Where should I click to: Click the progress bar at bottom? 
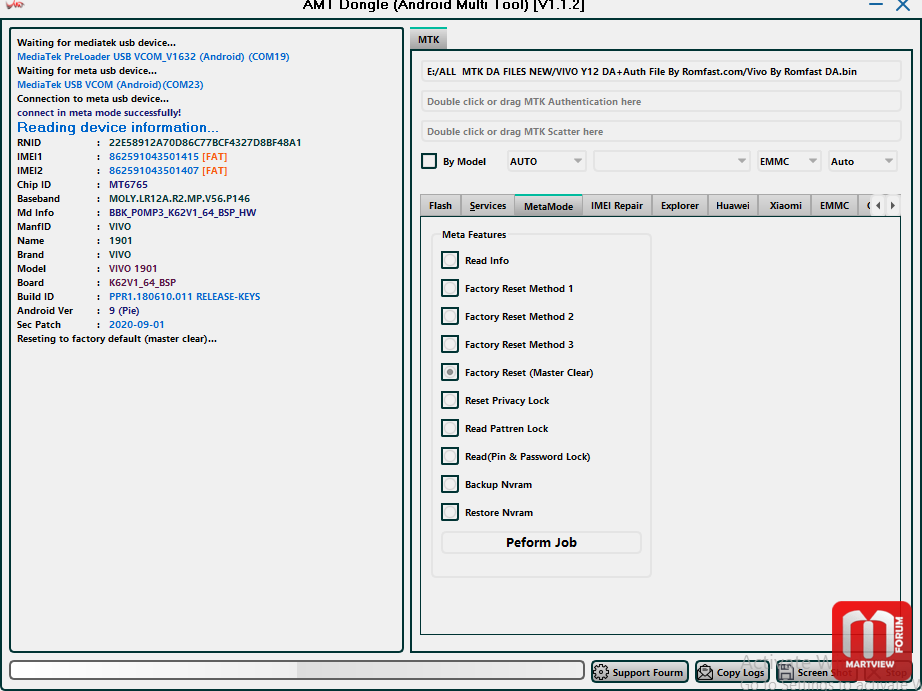pos(297,670)
